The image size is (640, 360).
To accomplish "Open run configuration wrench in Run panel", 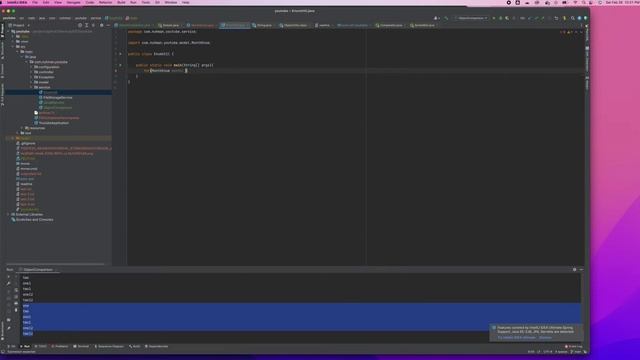I will coord(9,283).
